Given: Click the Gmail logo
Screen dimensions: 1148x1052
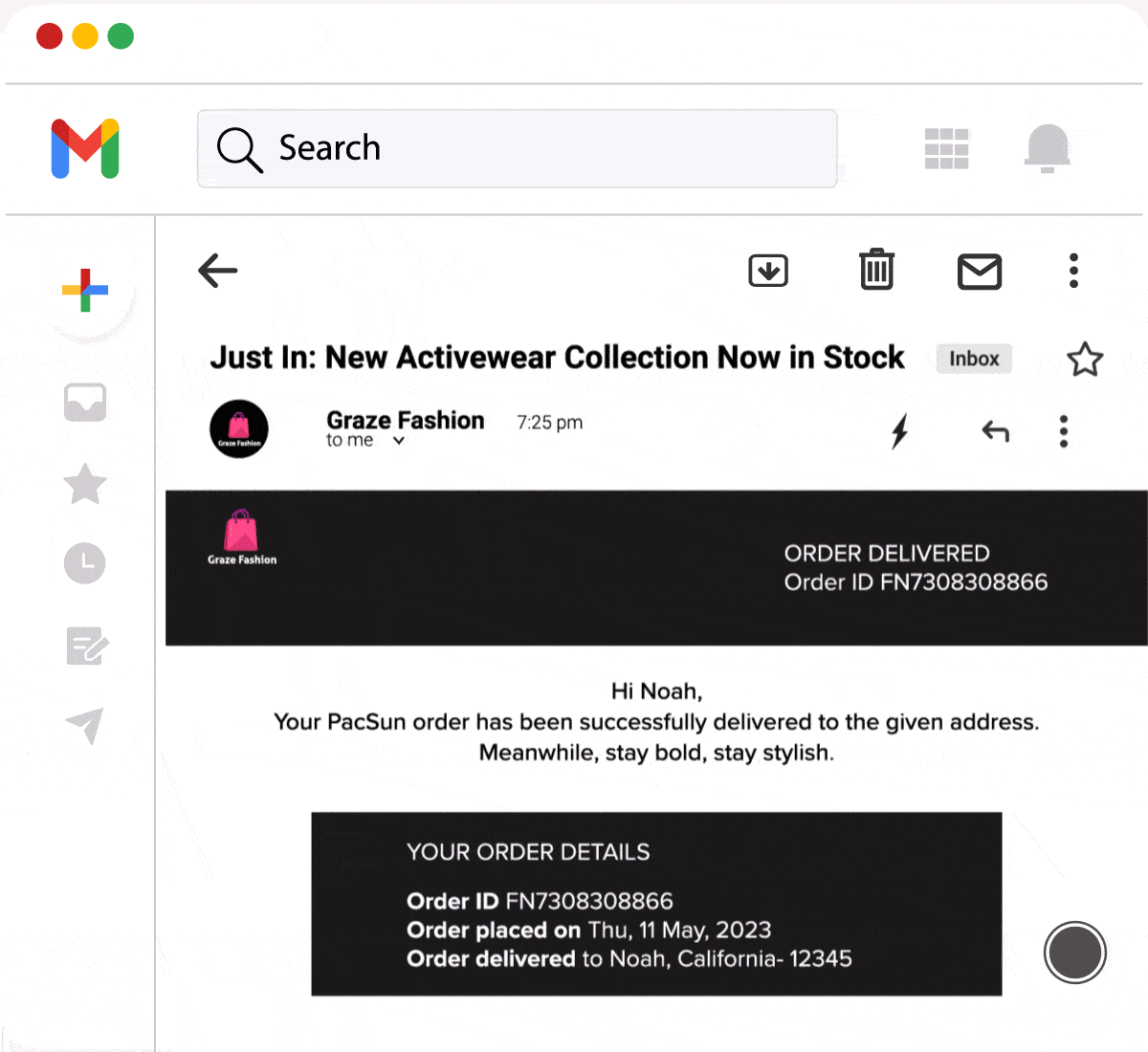Looking at the screenshot, I should (x=85, y=149).
